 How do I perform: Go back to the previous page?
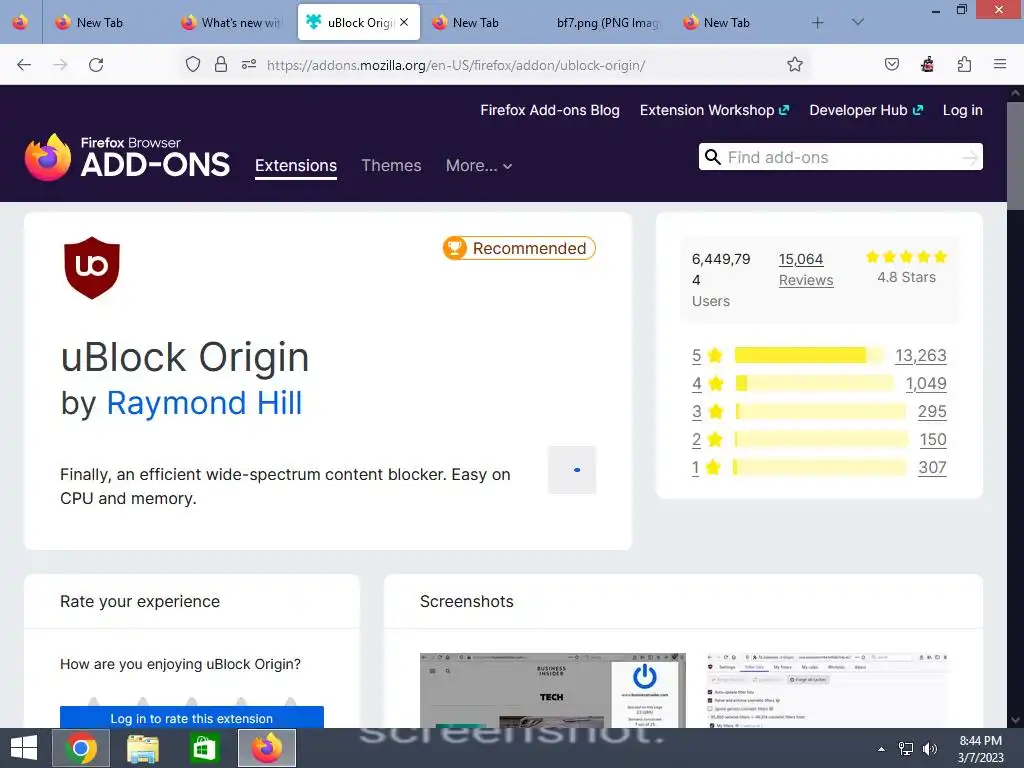24,65
